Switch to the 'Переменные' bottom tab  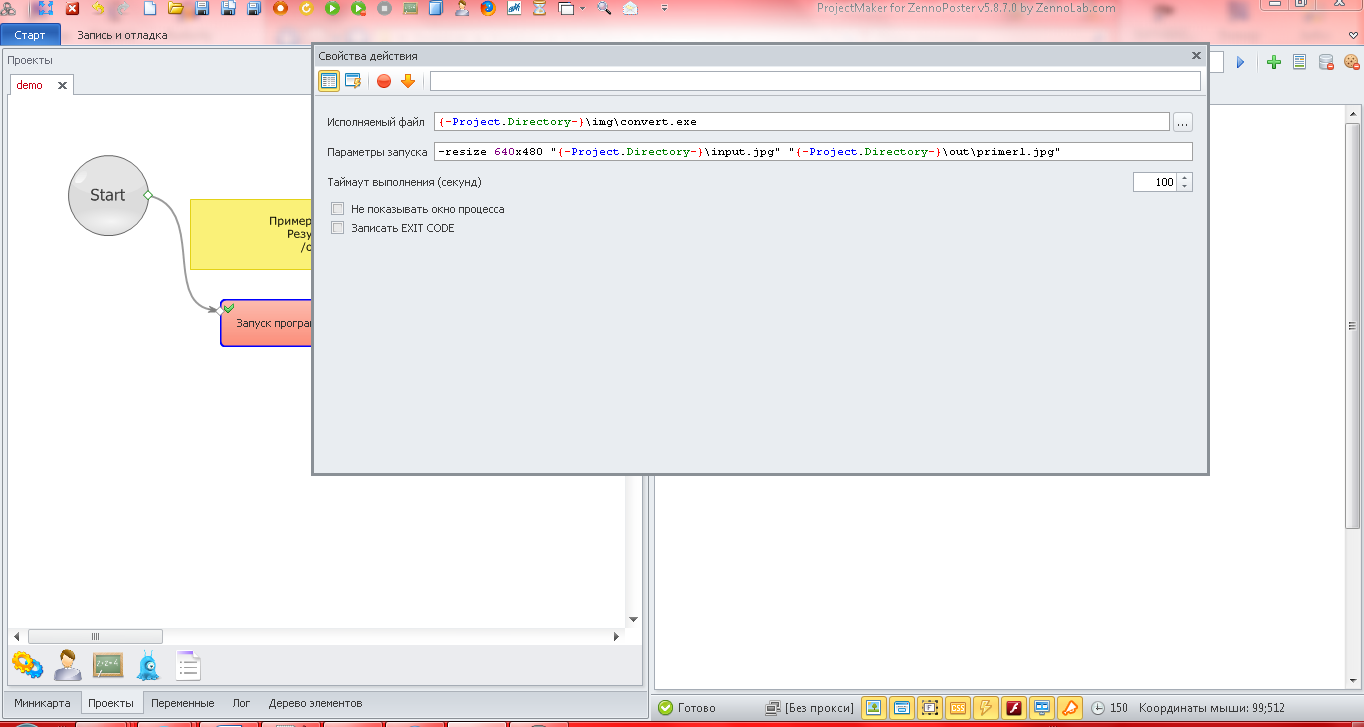click(x=183, y=703)
